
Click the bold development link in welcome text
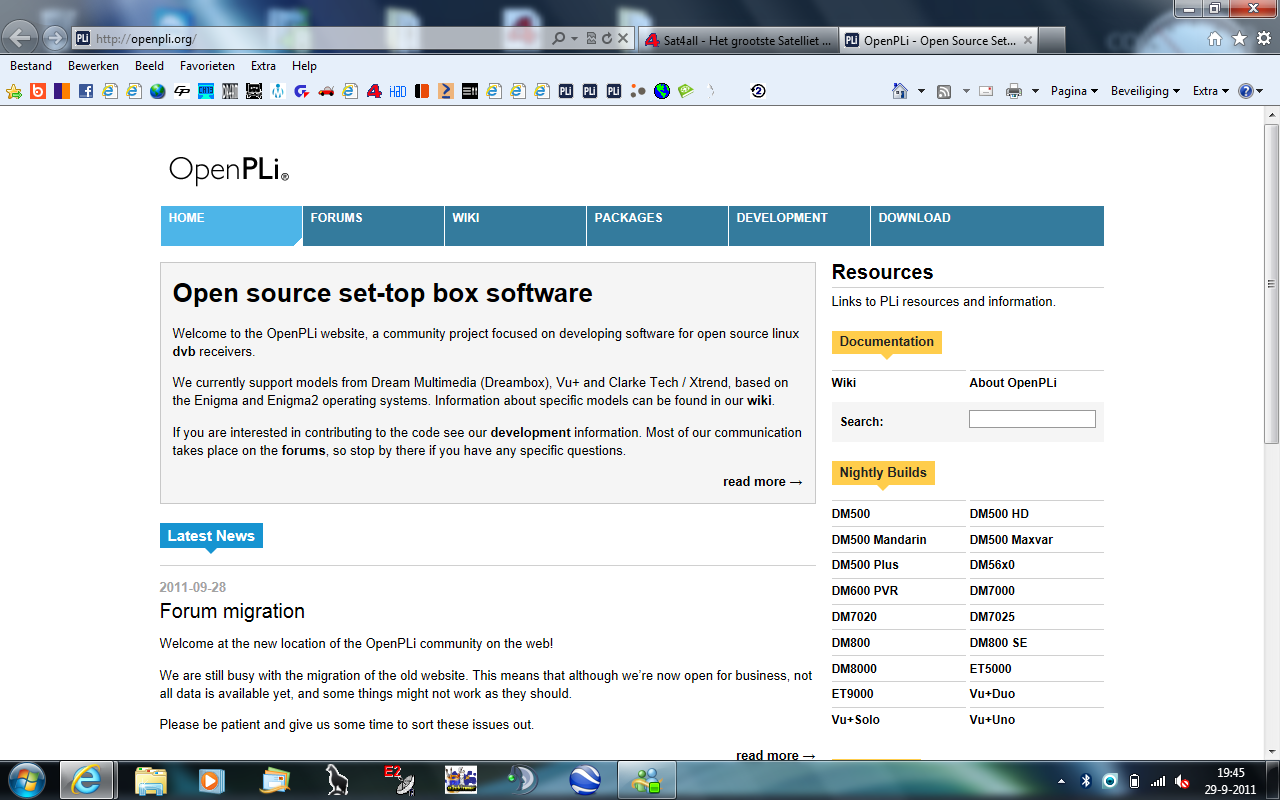(x=530, y=433)
